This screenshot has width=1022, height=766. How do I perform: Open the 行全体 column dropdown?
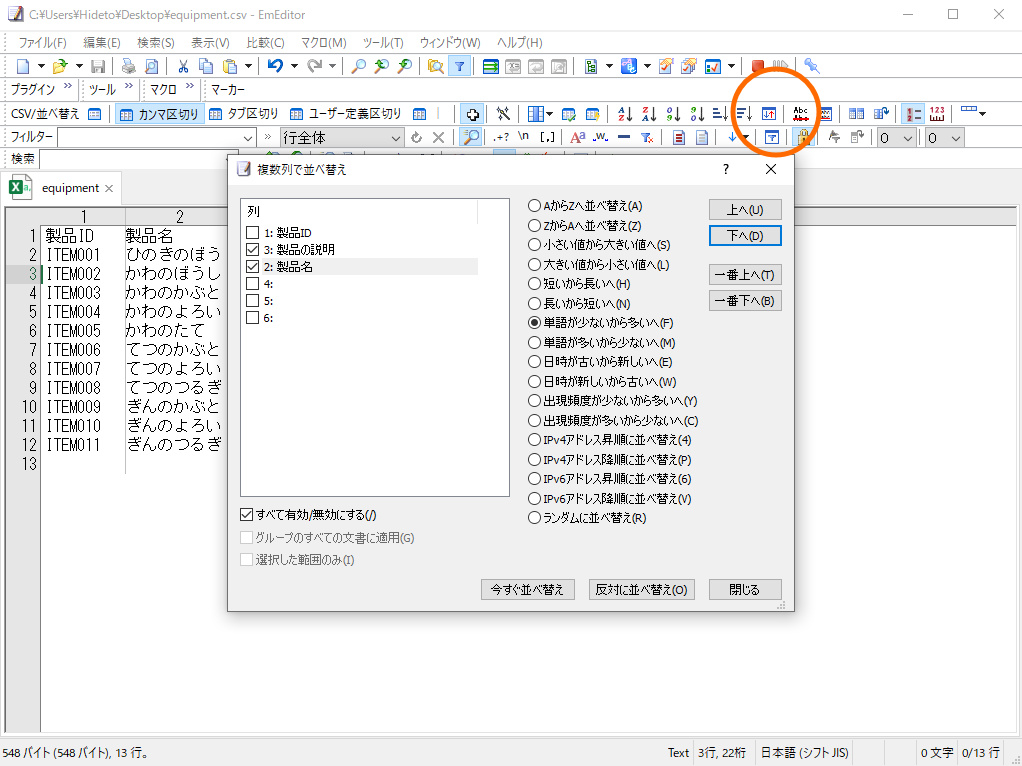tap(396, 138)
